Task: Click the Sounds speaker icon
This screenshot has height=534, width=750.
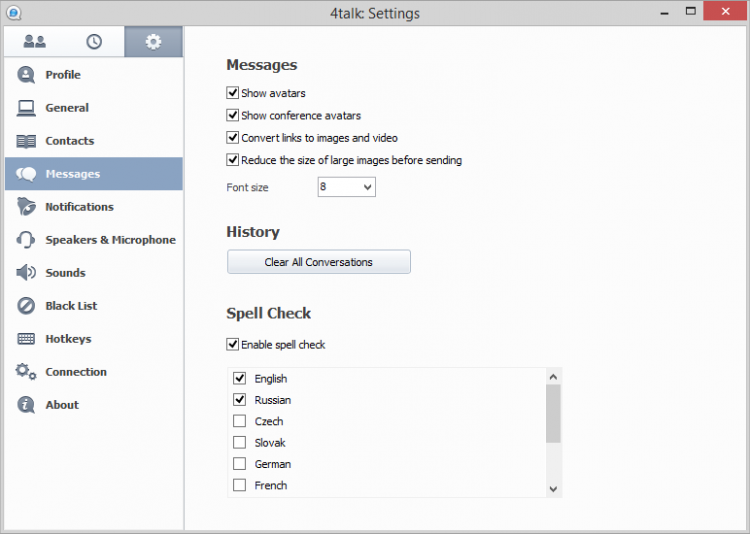Action: point(26,273)
